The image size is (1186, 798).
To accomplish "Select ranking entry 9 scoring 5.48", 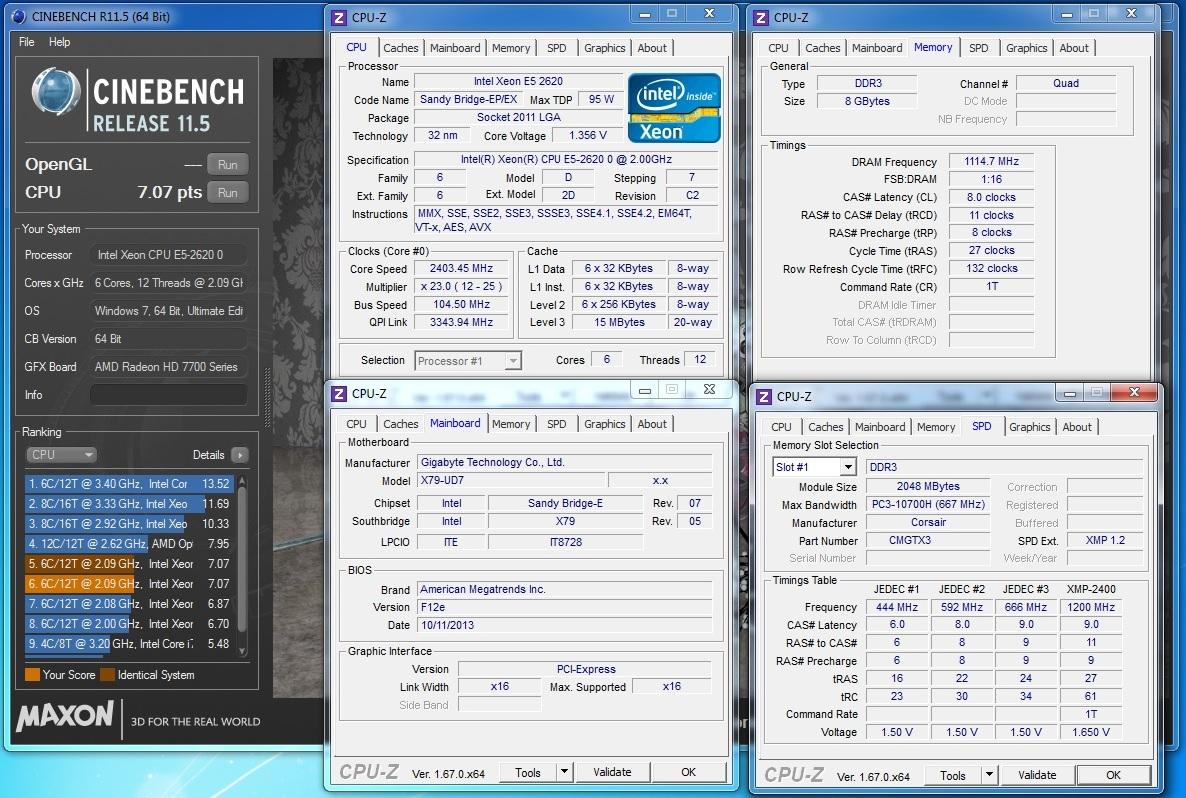I will pos(129,644).
